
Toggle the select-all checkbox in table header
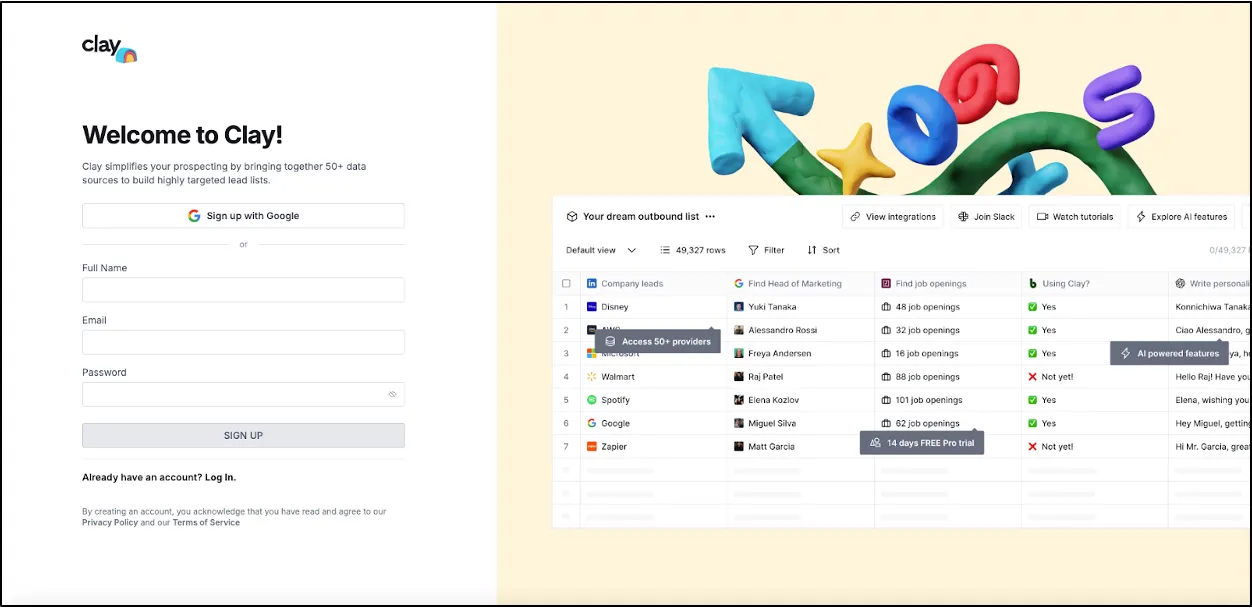tap(566, 284)
